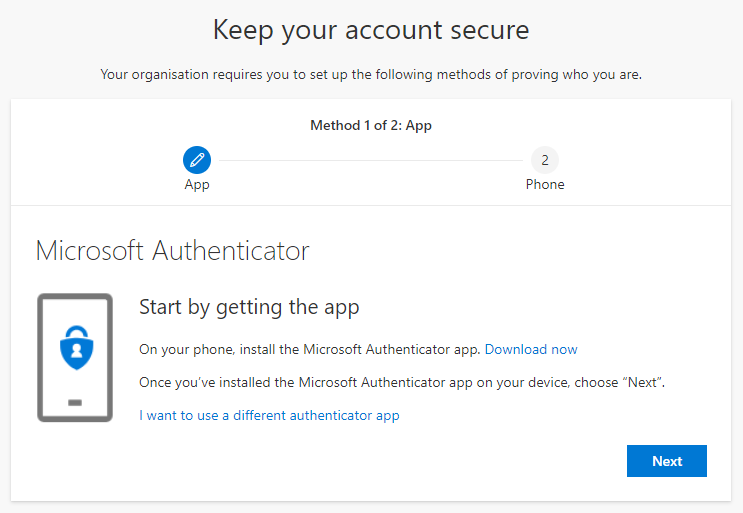Screen dimensions: 743x513
Task: Click the empty white area left of Next
Action: pos(400,461)
